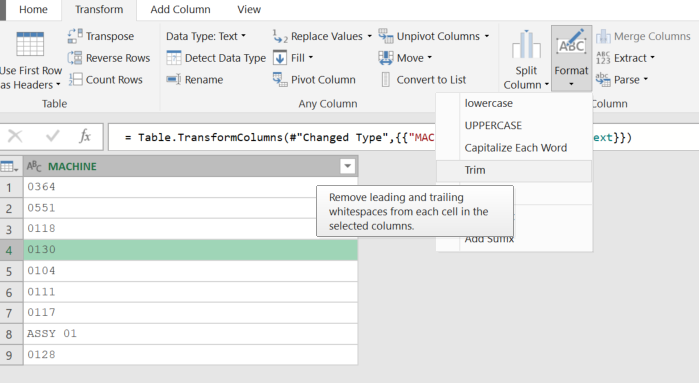This screenshot has width=699, height=383.
Task: Switch to the Add Column tab
Action: (180, 9)
